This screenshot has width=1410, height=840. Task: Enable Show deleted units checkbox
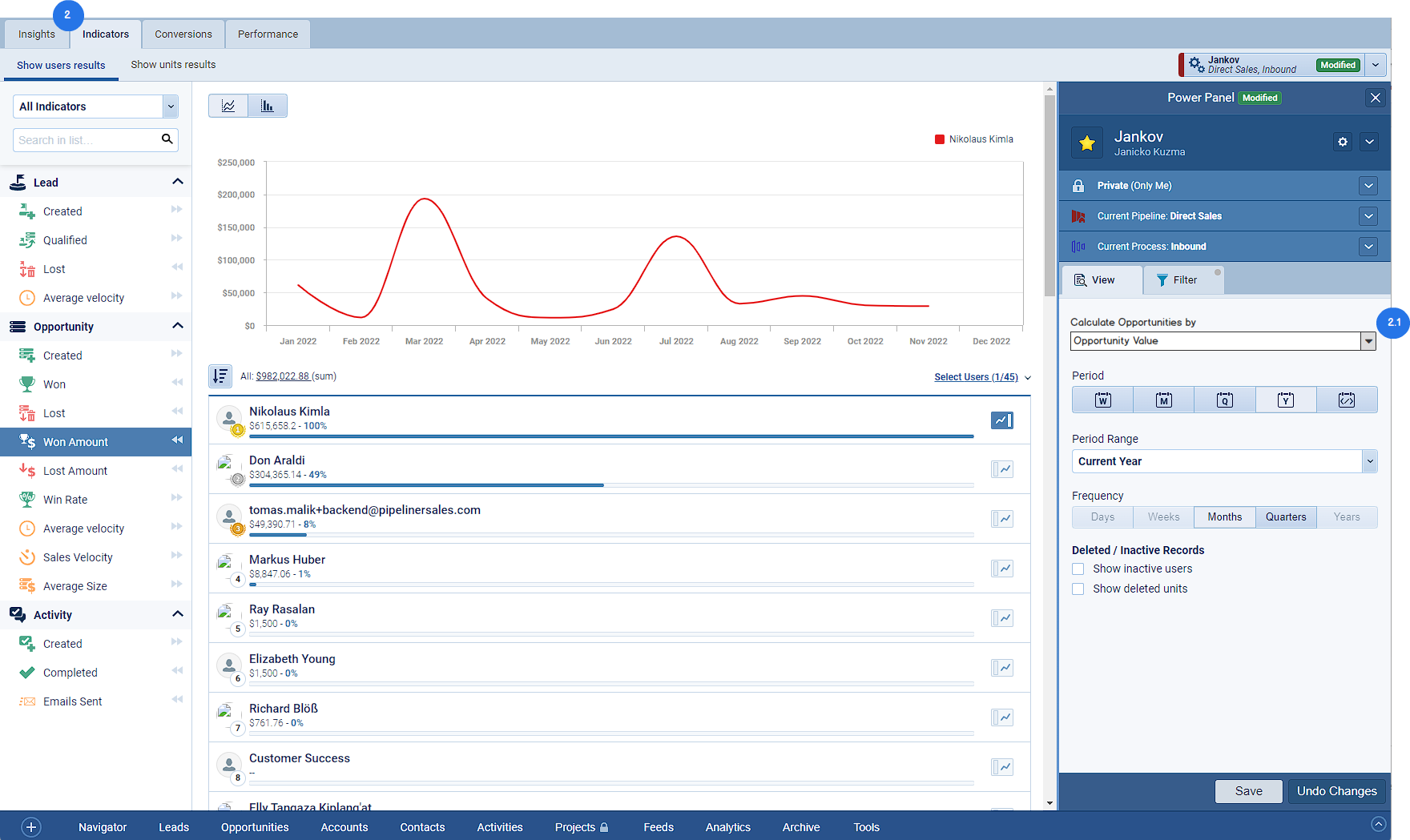(x=1078, y=589)
